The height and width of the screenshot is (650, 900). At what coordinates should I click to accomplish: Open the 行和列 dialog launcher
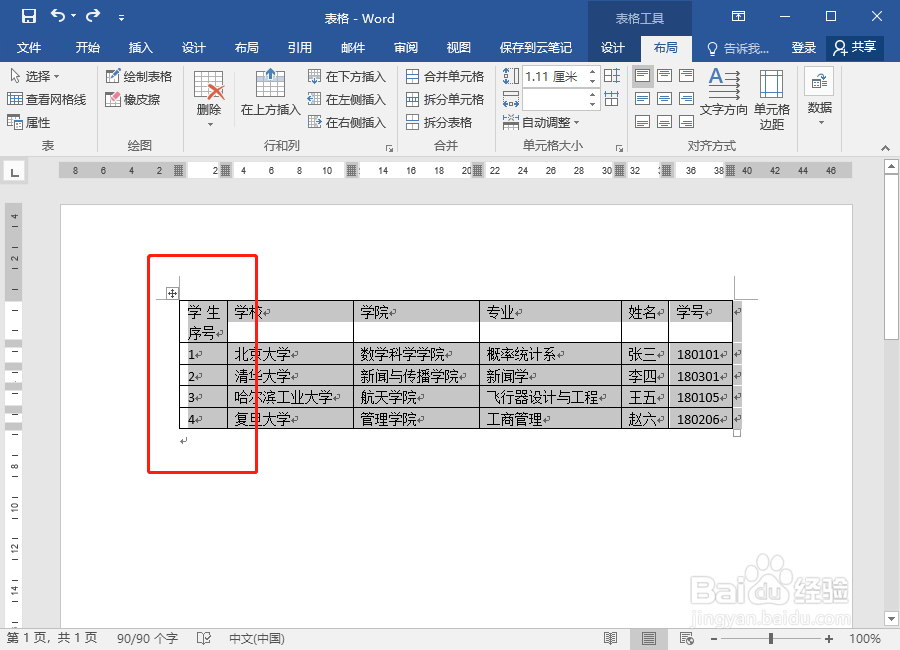tap(390, 148)
